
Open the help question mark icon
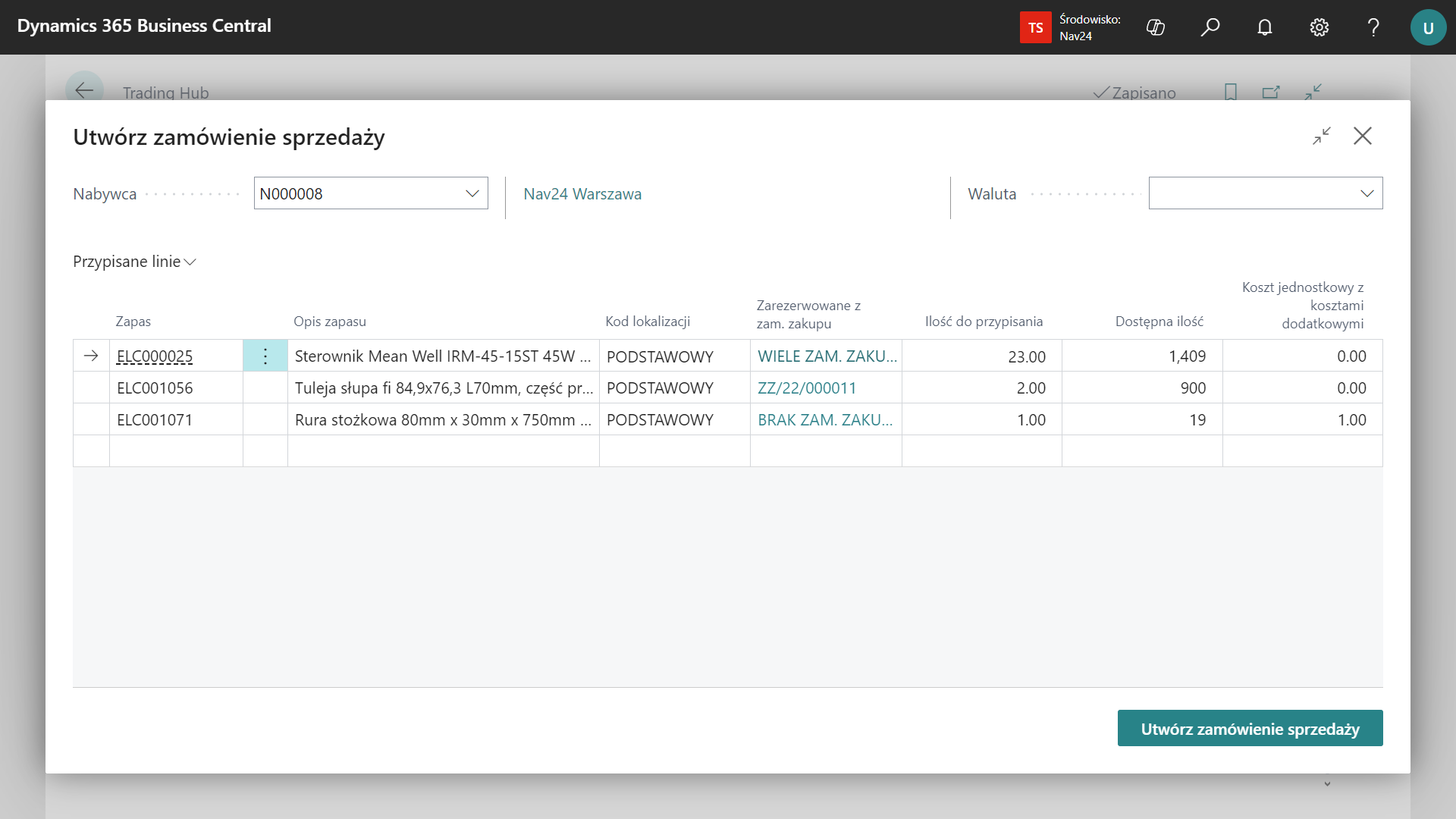[1373, 27]
